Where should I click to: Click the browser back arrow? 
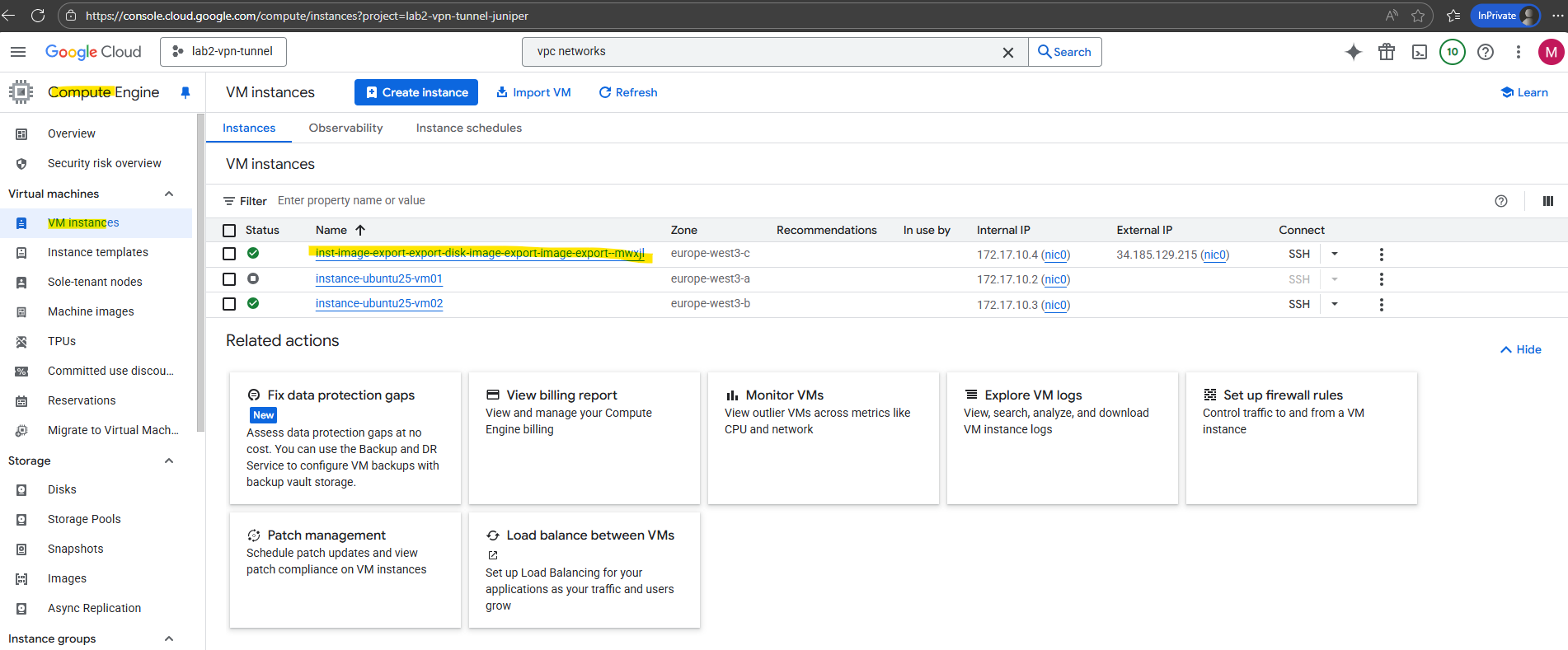click(8, 16)
